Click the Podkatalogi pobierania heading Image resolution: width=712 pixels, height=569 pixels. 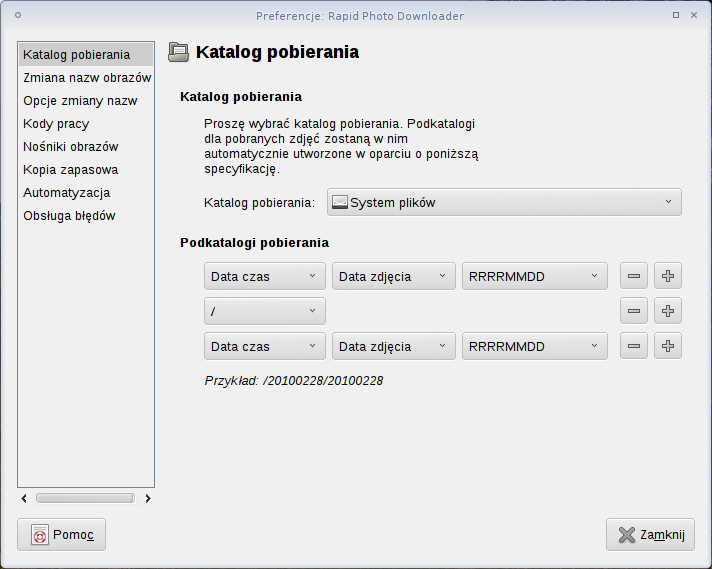click(x=254, y=242)
